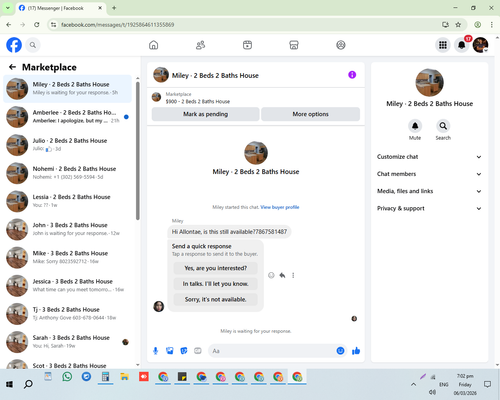Expand the Chat members section
The height and width of the screenshot is (400, 500).
(429, 174)
